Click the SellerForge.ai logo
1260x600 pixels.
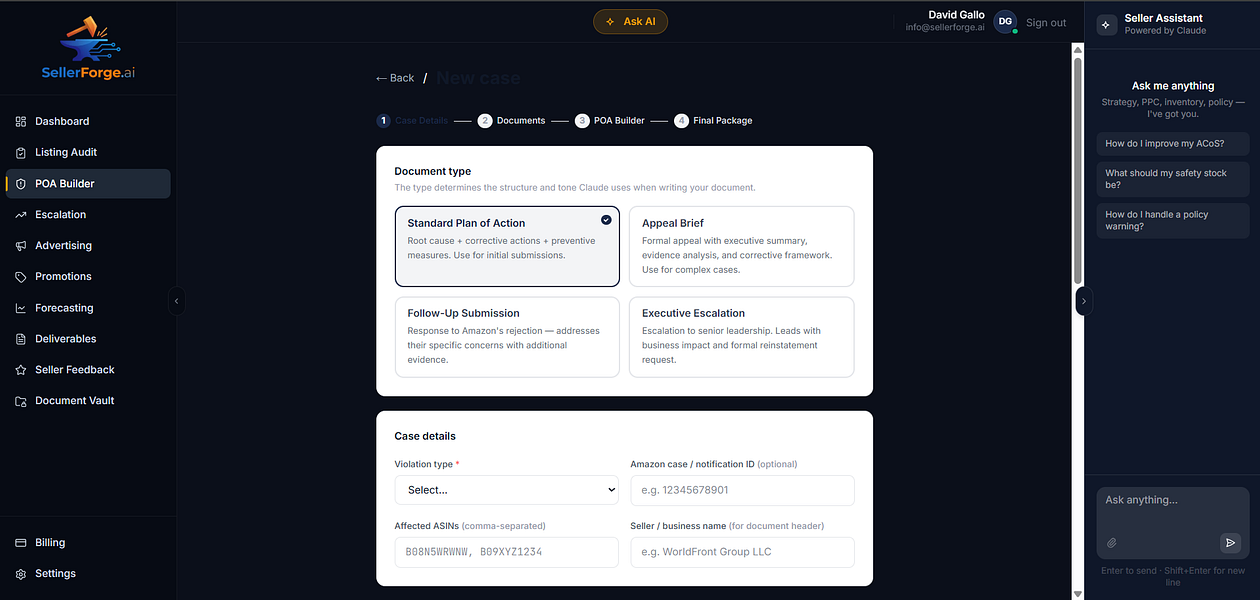[x=88, y=48]
